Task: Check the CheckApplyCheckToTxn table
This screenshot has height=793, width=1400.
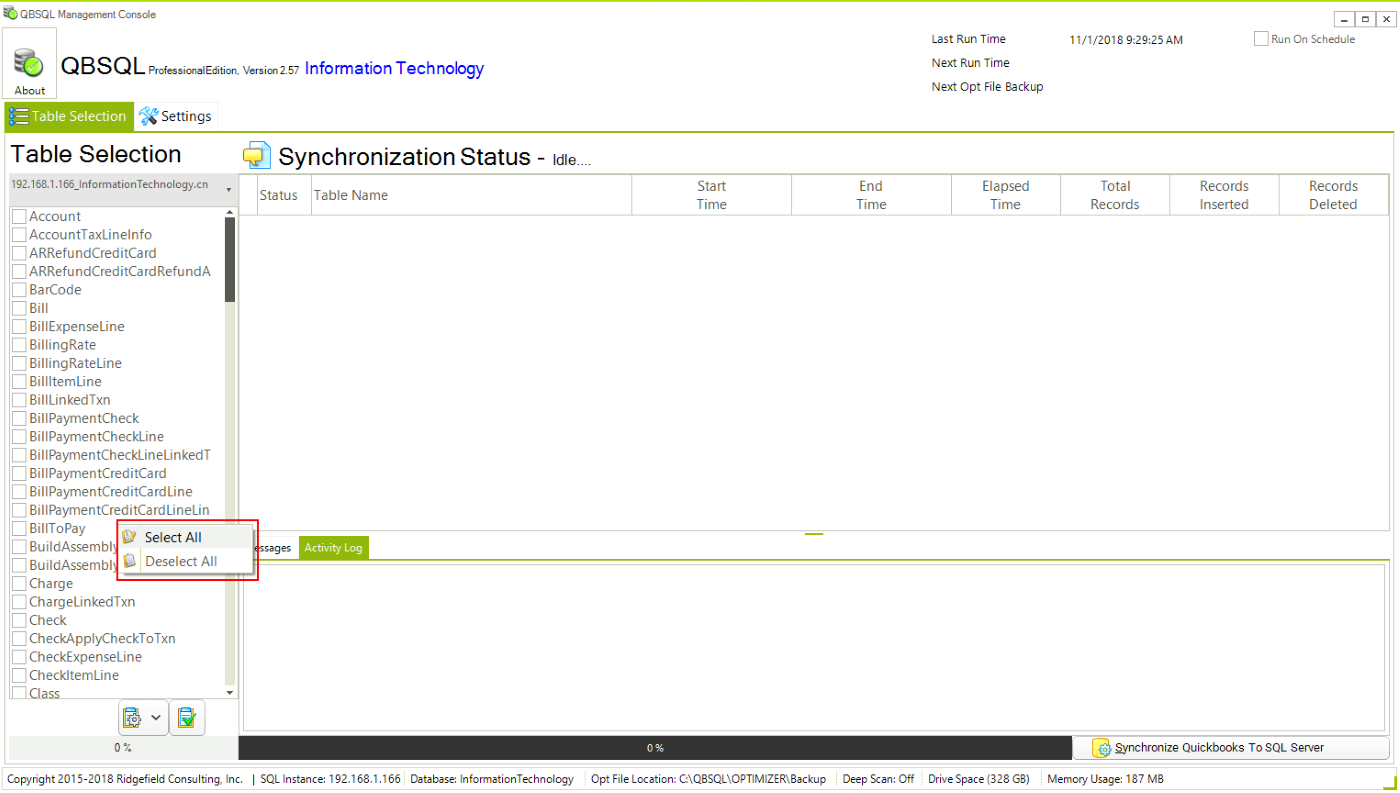Action: (x=19, y=639)
